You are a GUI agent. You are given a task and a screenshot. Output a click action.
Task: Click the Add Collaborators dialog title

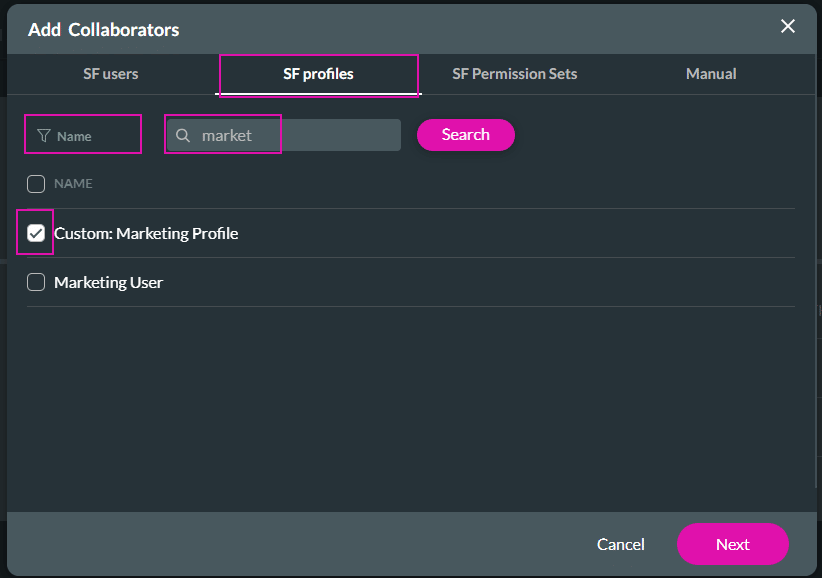click(x=103, y=29)
